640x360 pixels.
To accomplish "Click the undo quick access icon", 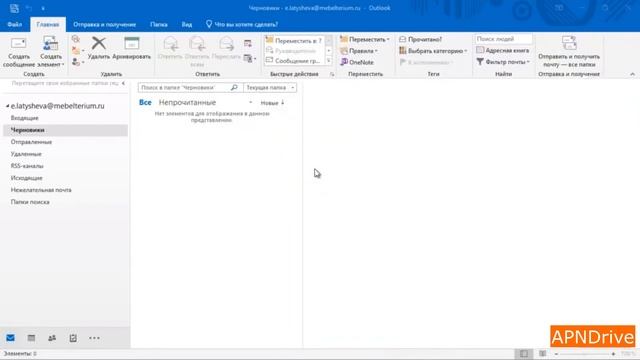I will pyautogui.click(x=29, y=8).
